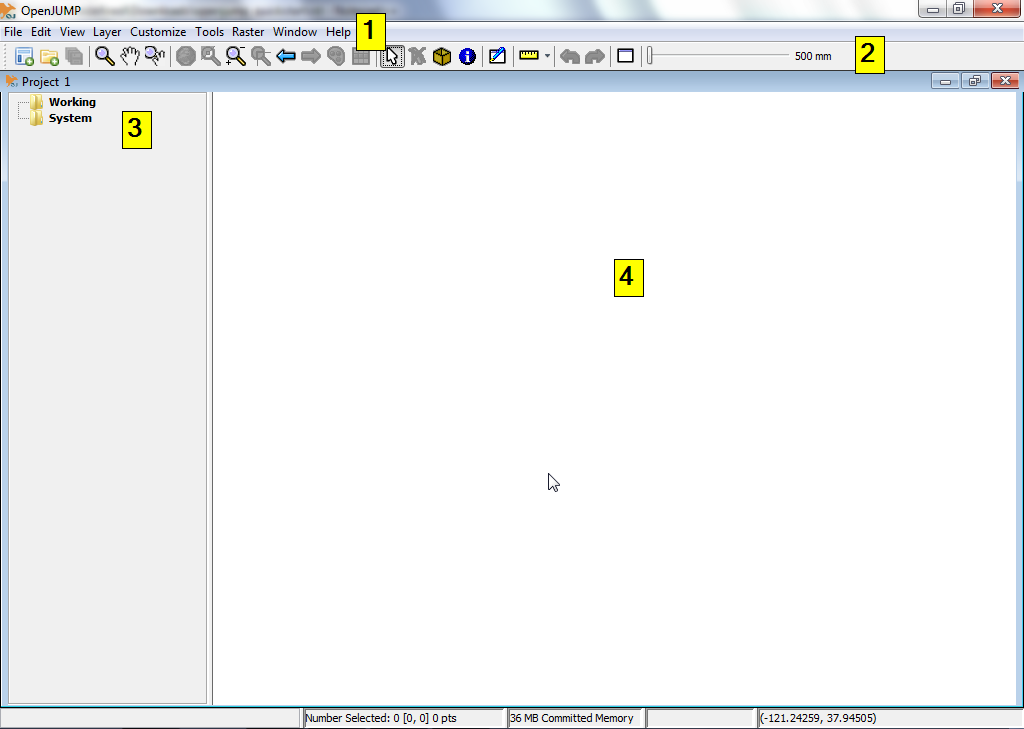1024x729 pixels.
Task: Click the greyed magnifier left of blue arrow
Action: click(261, 56)
